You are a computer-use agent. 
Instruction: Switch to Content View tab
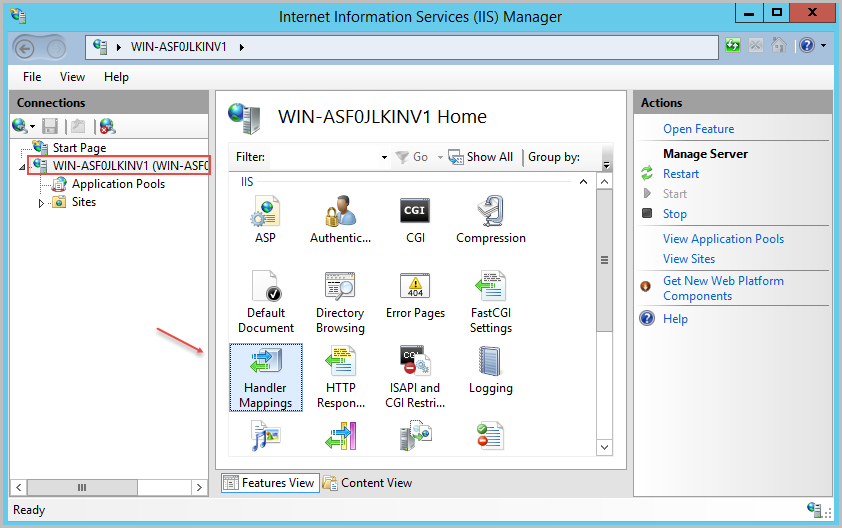pos(367,483)
